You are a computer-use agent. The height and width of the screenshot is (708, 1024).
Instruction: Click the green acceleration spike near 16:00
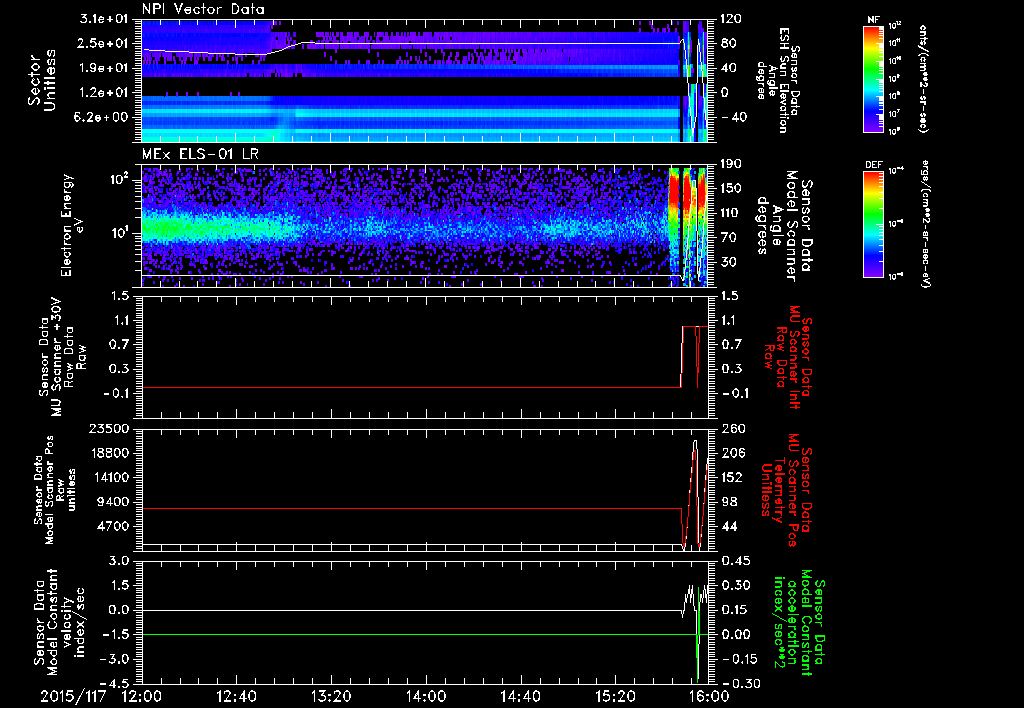698,634
